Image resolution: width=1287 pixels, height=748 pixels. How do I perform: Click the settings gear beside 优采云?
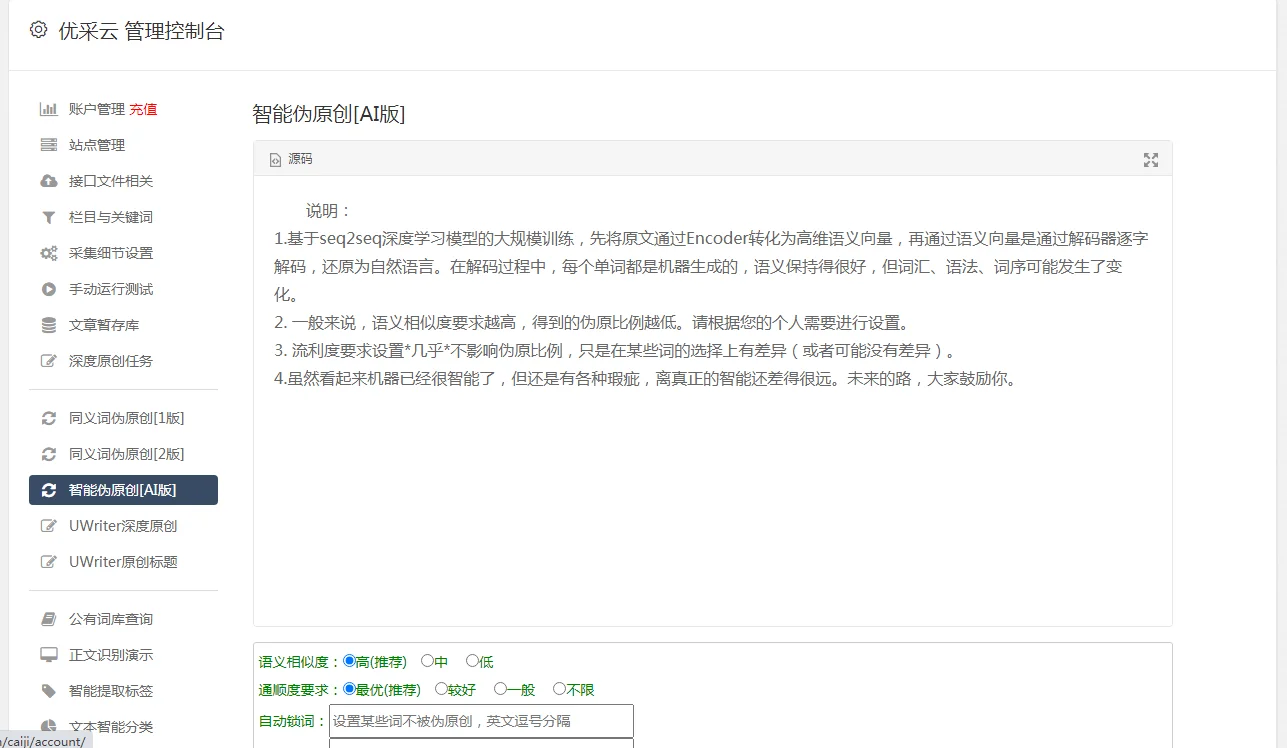[x=37, y=29]
